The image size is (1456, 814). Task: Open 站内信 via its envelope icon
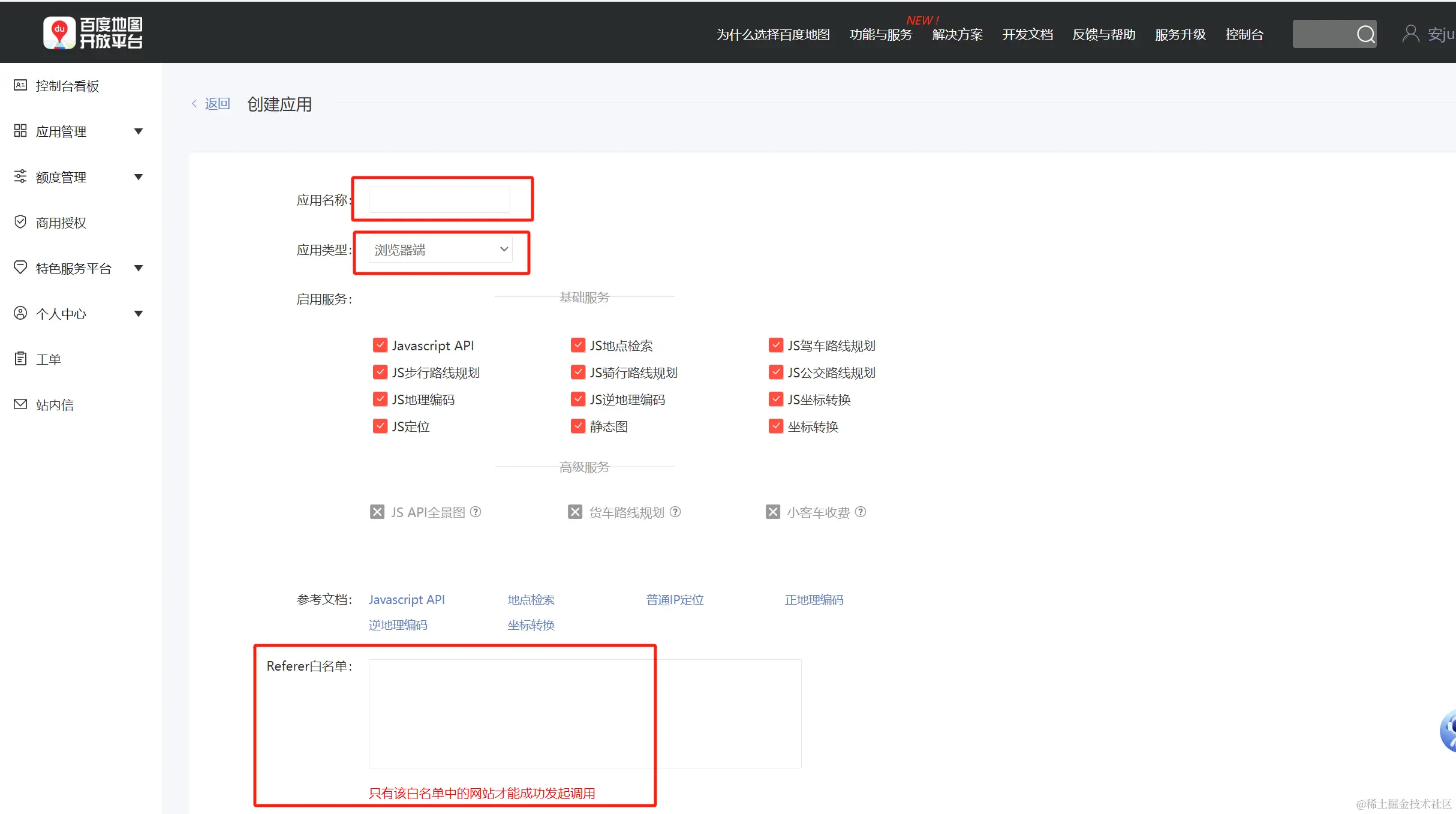pos(20,404)
